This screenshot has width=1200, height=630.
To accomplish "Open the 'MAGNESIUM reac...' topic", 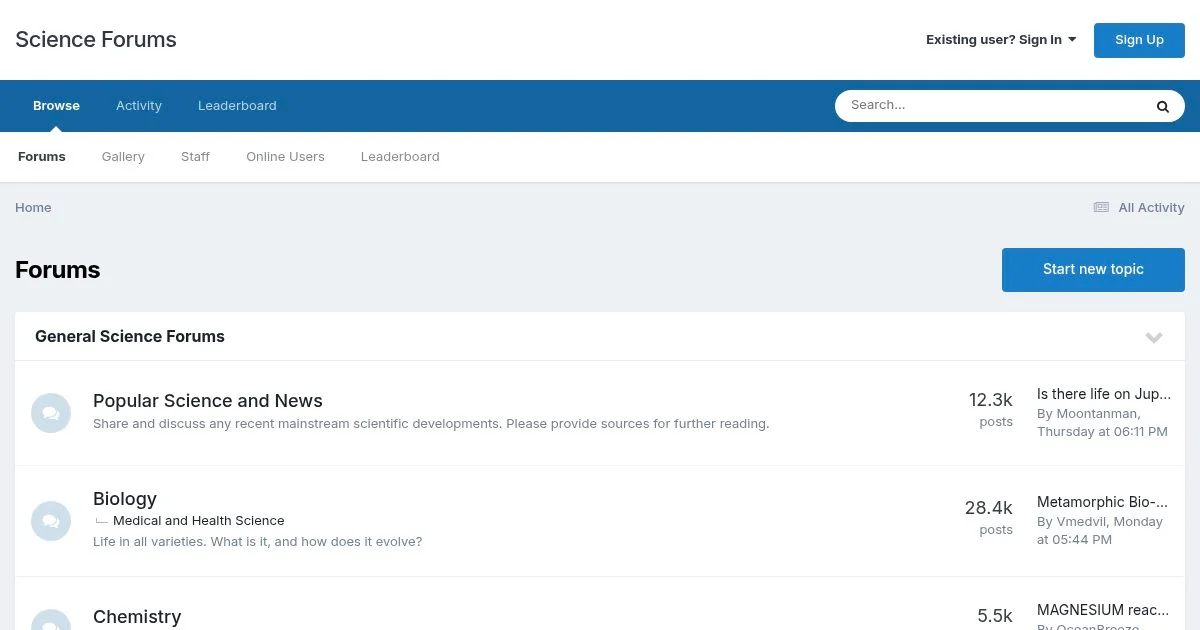I will pyautogui.click(x=1103, y=610).
